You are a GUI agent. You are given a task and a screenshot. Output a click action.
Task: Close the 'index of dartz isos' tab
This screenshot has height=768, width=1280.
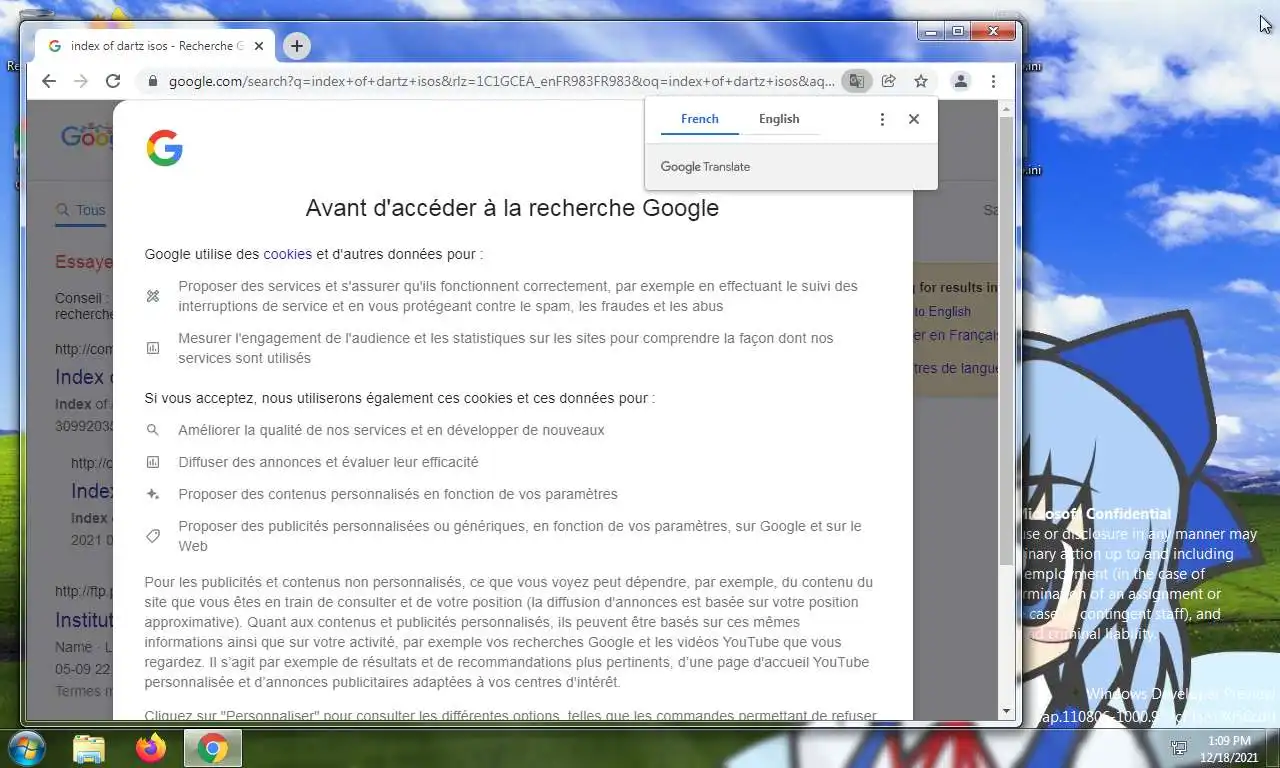coord(259,46)
